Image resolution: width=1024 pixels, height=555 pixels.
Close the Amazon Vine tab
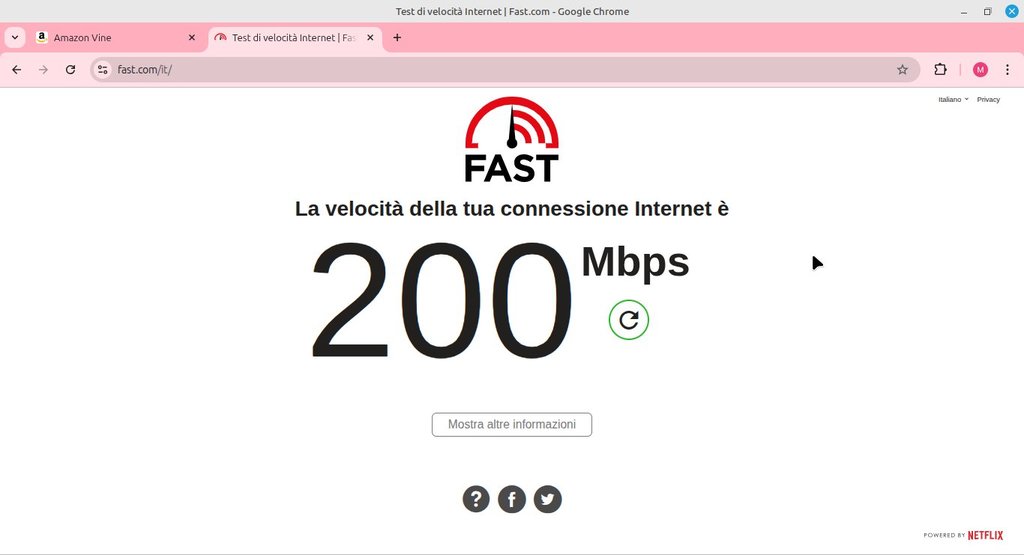[191, 38]
